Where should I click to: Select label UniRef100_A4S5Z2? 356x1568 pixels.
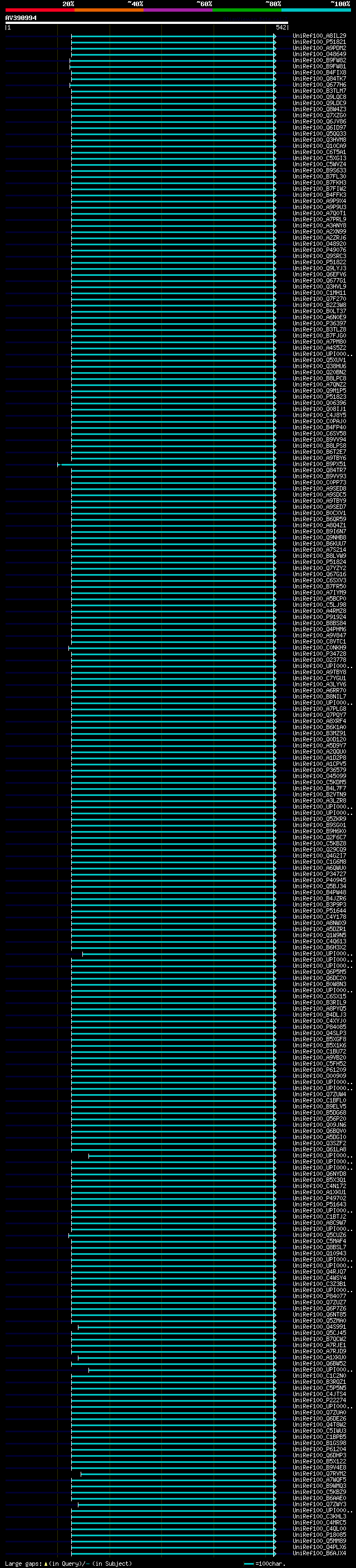pyautogui.click(x=319, y=348)
